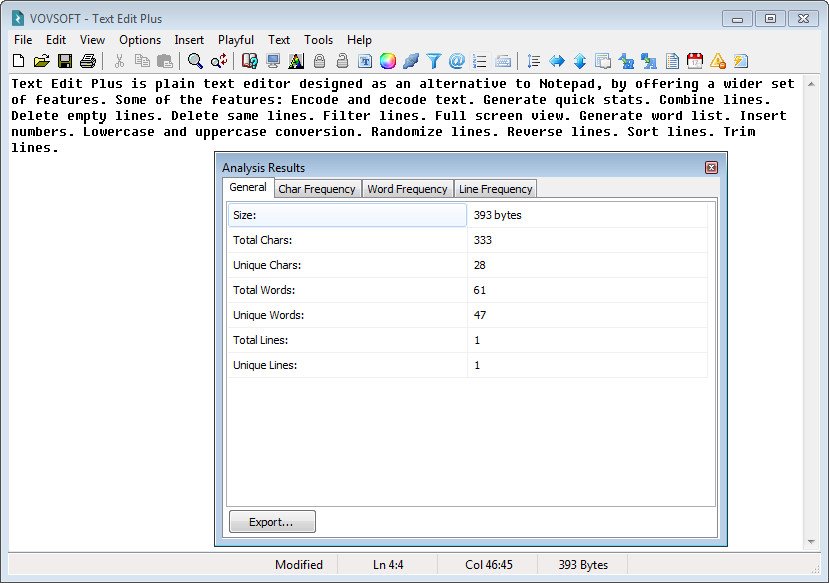Switch to the Line Frequency tab
Viewport: 829px width, 583px height.
point(495,189)
